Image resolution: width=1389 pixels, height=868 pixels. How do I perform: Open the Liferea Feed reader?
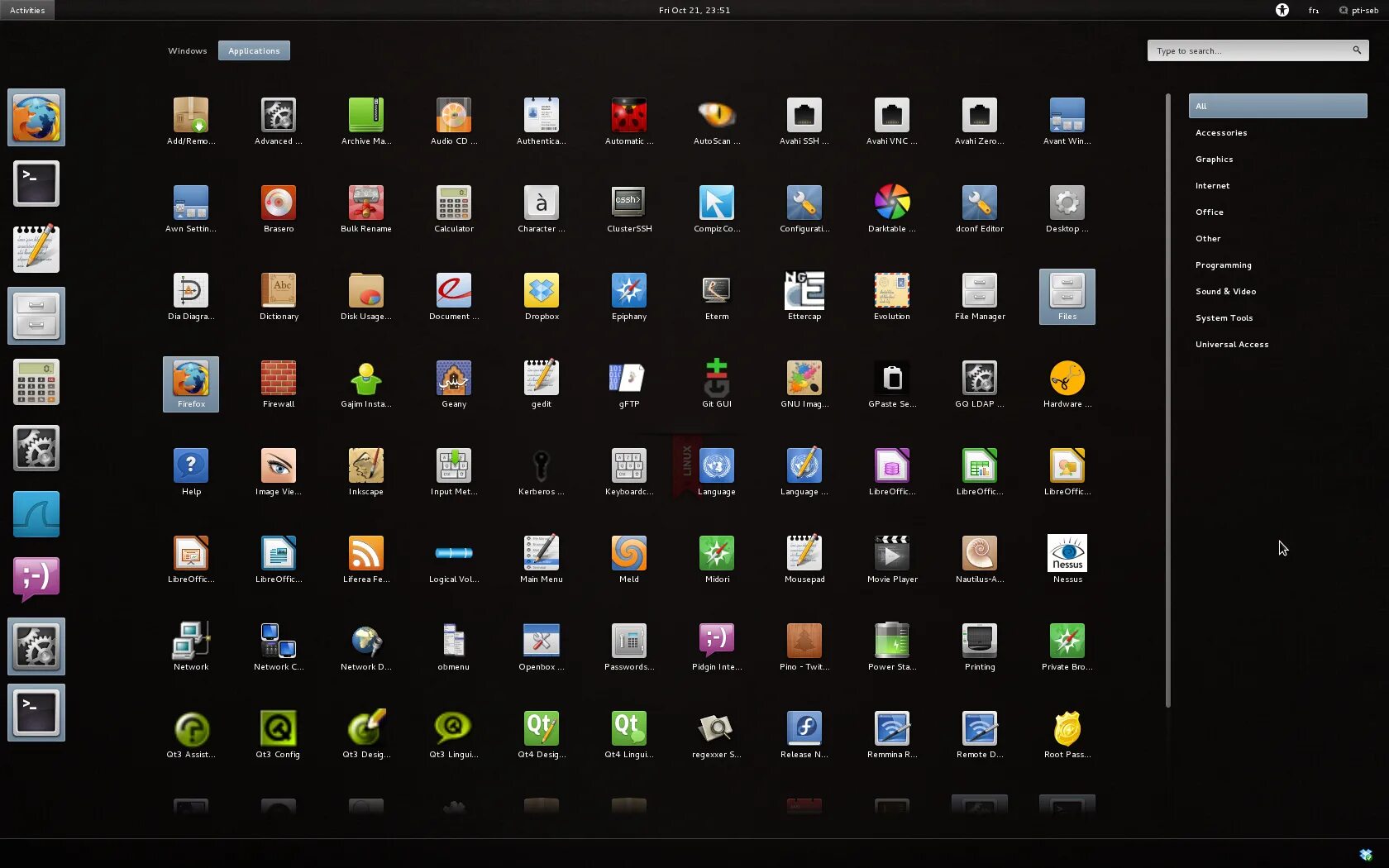pos(366,560)
